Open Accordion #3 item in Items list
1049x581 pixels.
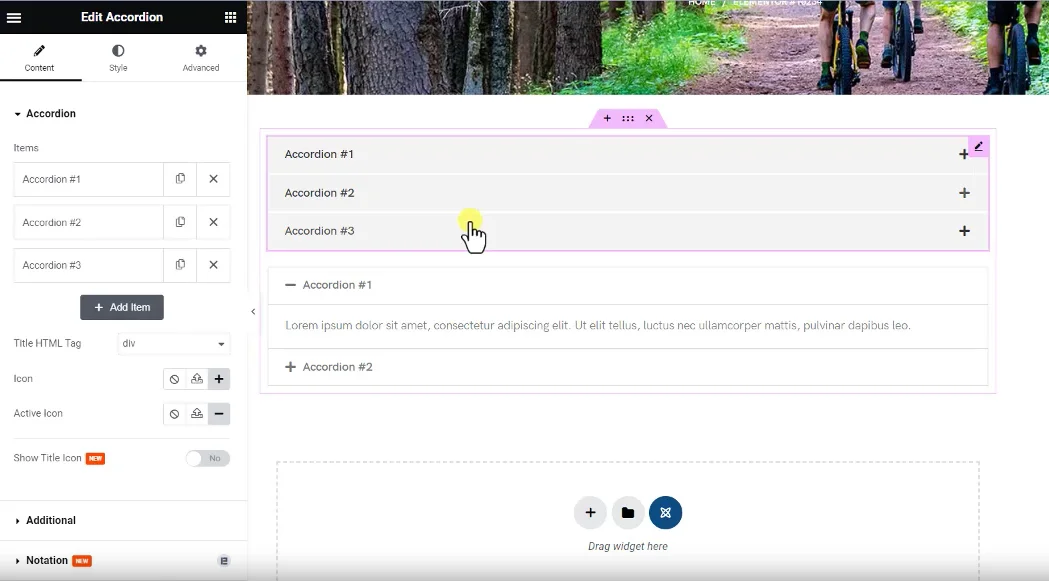click(x=88, y=265)
